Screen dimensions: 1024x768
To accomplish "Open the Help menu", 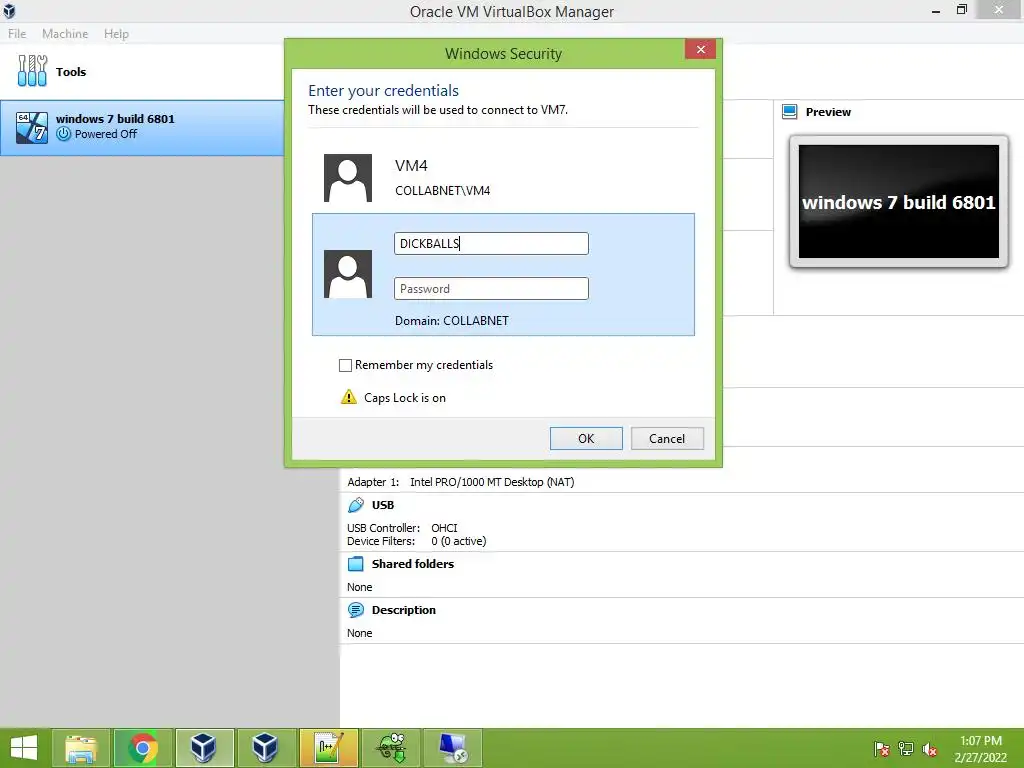I will [x=116, y=33].
